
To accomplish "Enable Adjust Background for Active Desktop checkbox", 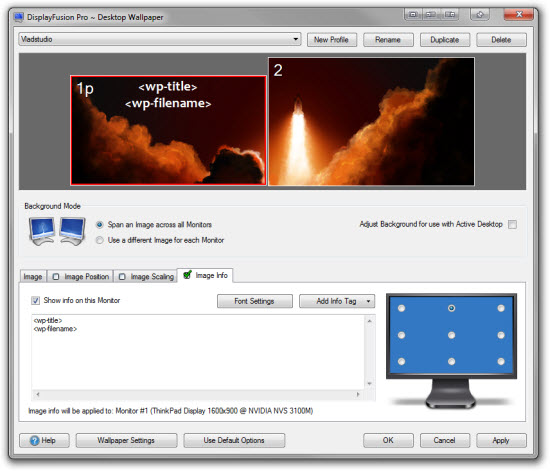I will point(512,224).
